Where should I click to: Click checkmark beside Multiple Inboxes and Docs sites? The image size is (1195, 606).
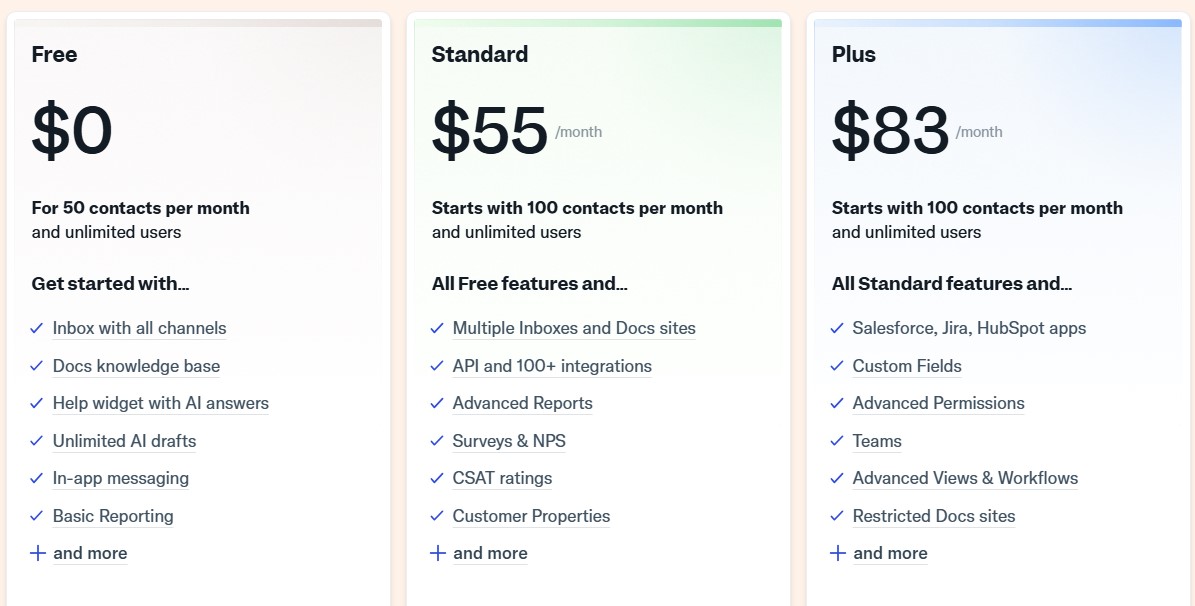(x=437, y=329)
